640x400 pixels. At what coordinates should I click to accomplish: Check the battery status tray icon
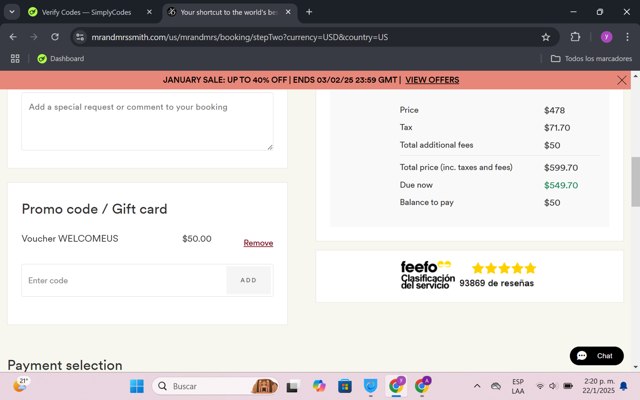568,386
